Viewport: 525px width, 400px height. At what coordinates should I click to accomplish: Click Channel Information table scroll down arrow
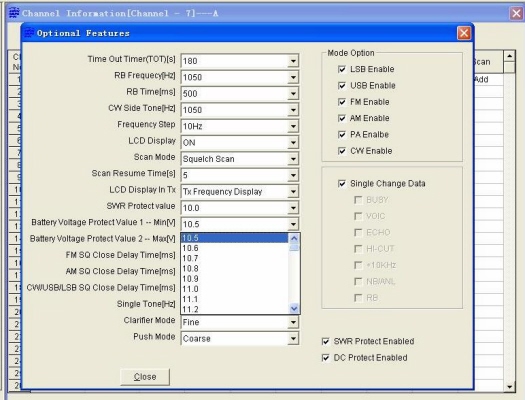[x=509, y=387]
